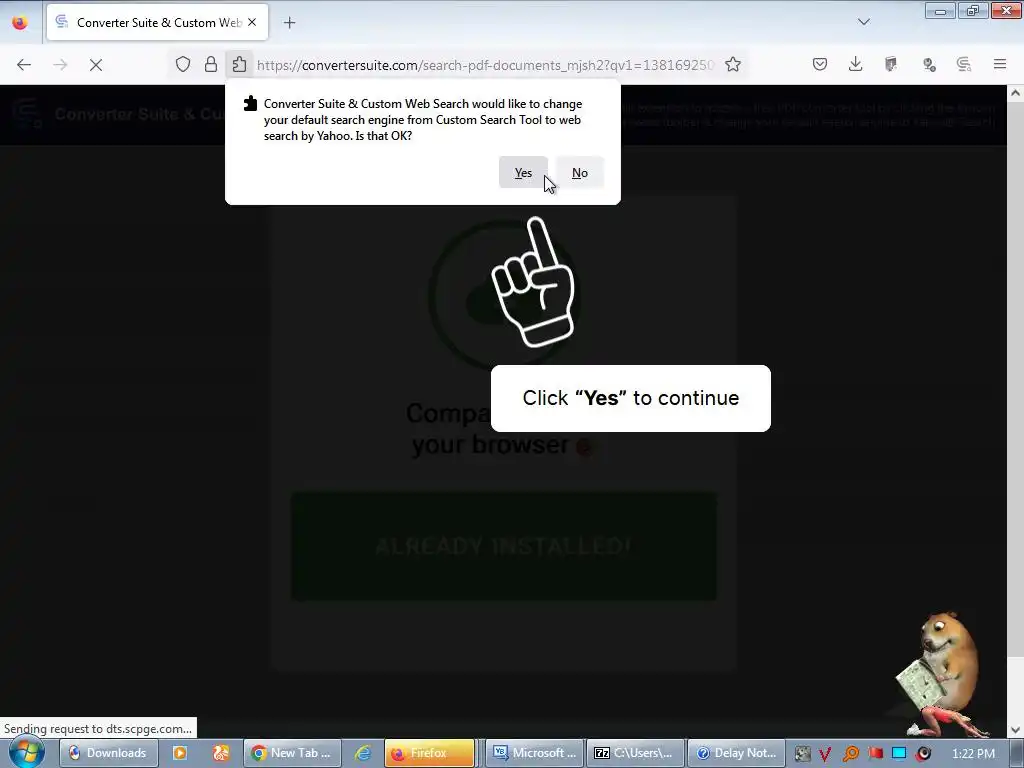Open the media player taskbar icon

180,753
